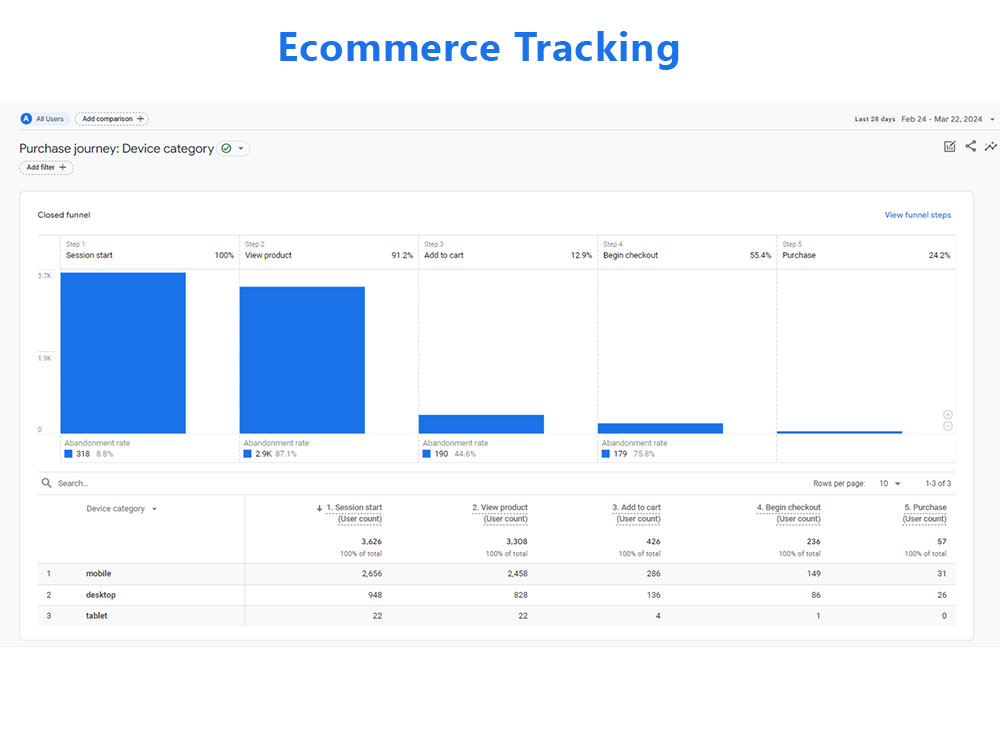Open the Rows per page dropdown
This screenshot has height=750, width=1000.
[x=890, y=483]
